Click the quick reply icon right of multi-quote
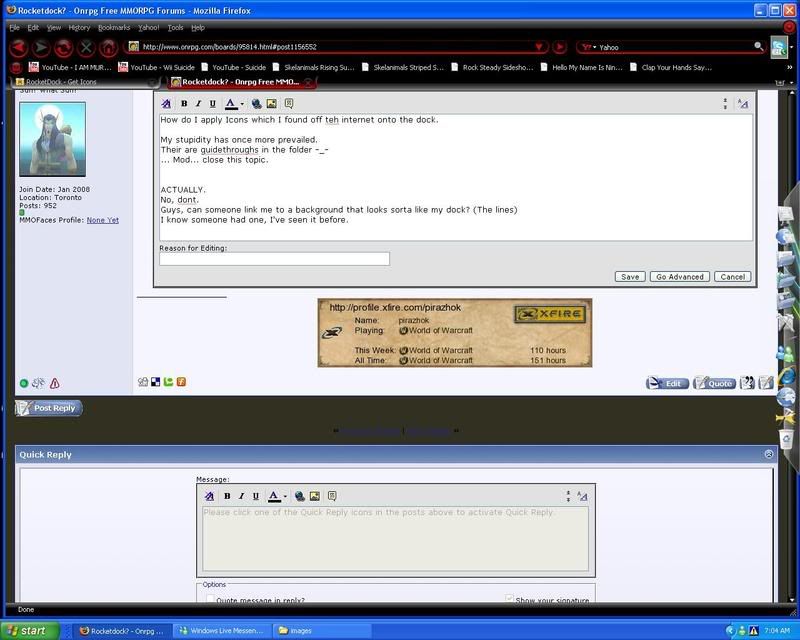This screenshot has height=640, width=800. coord(766,383)
